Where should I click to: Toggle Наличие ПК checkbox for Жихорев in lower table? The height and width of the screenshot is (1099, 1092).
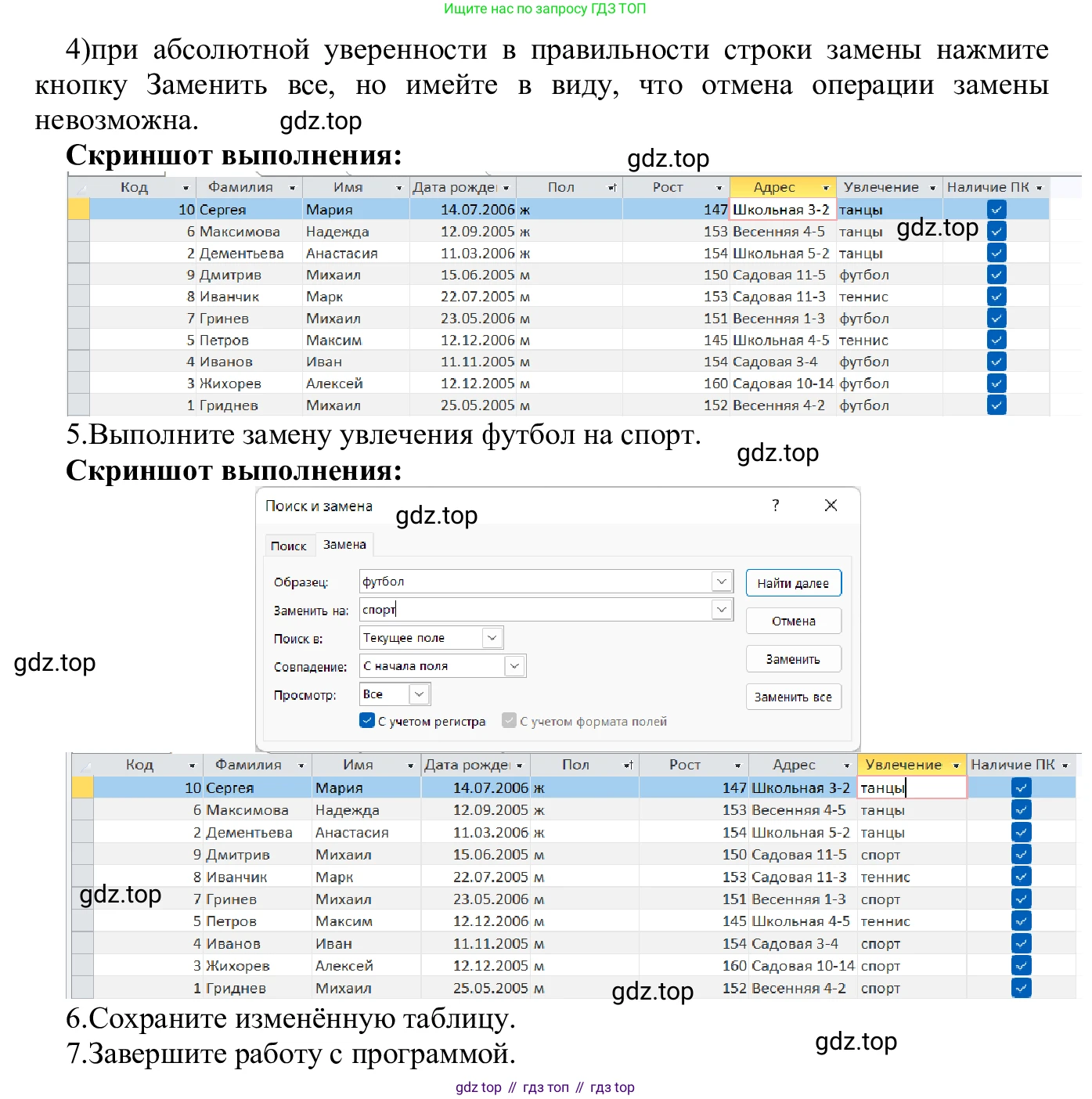click(x=1021, y=966)
